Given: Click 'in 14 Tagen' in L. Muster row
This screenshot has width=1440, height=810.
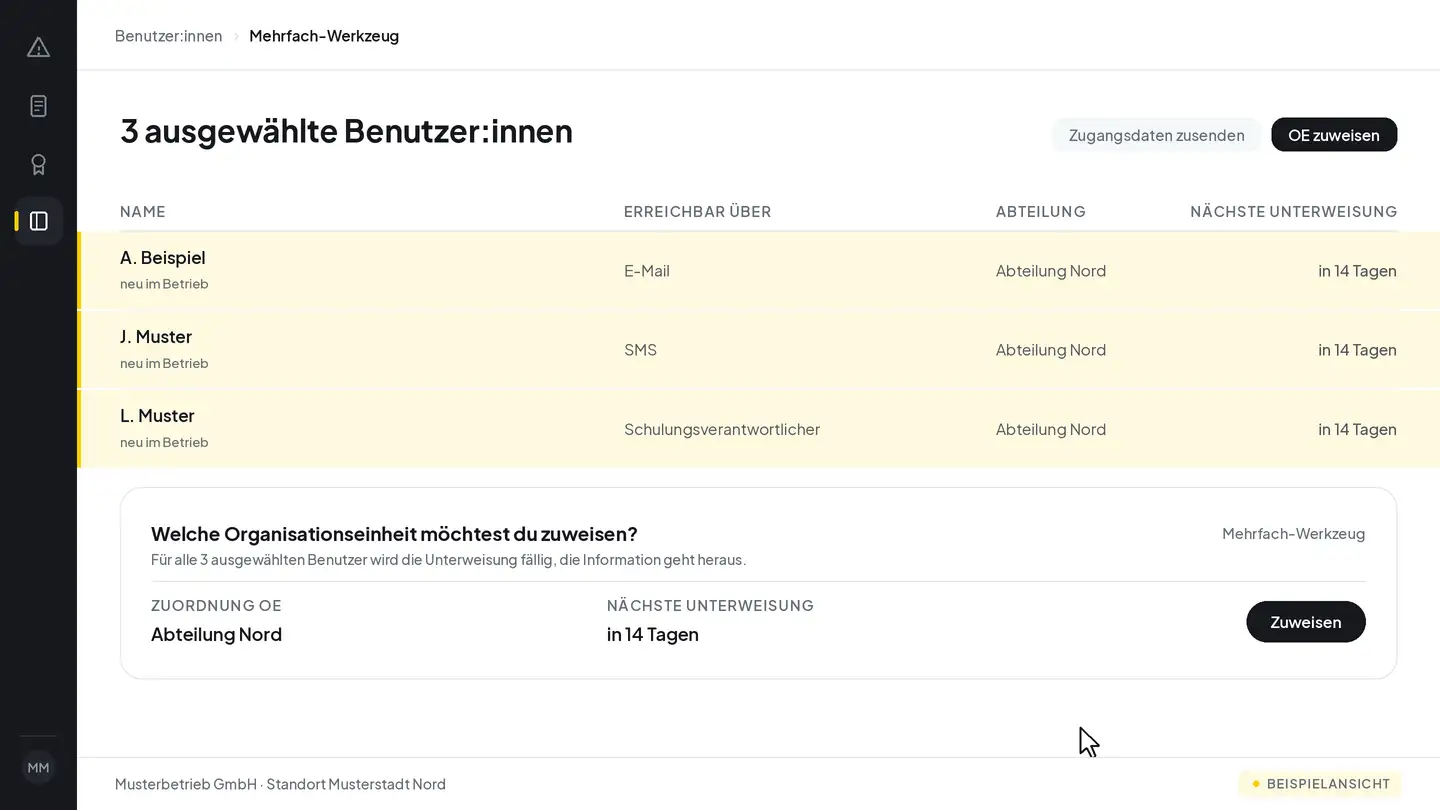Looking at the screenshot, I should point(1357,429).
